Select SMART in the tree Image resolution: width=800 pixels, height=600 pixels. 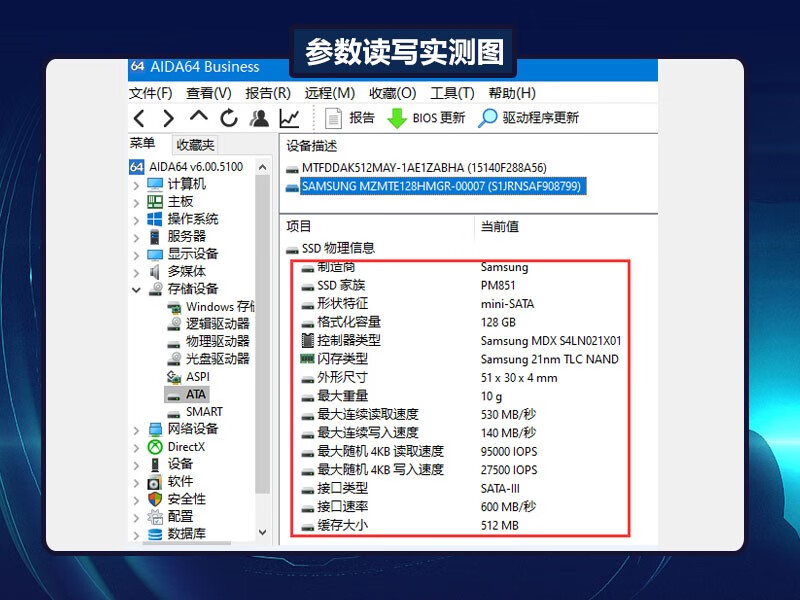click(195, 412)
